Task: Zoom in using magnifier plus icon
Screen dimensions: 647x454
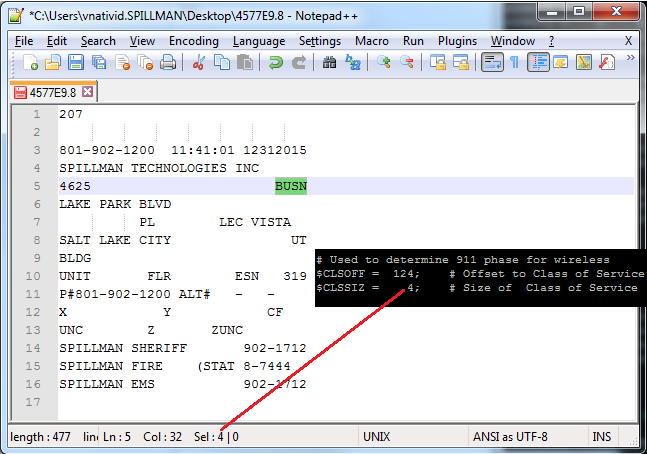Action: click(x=384, y=63)
